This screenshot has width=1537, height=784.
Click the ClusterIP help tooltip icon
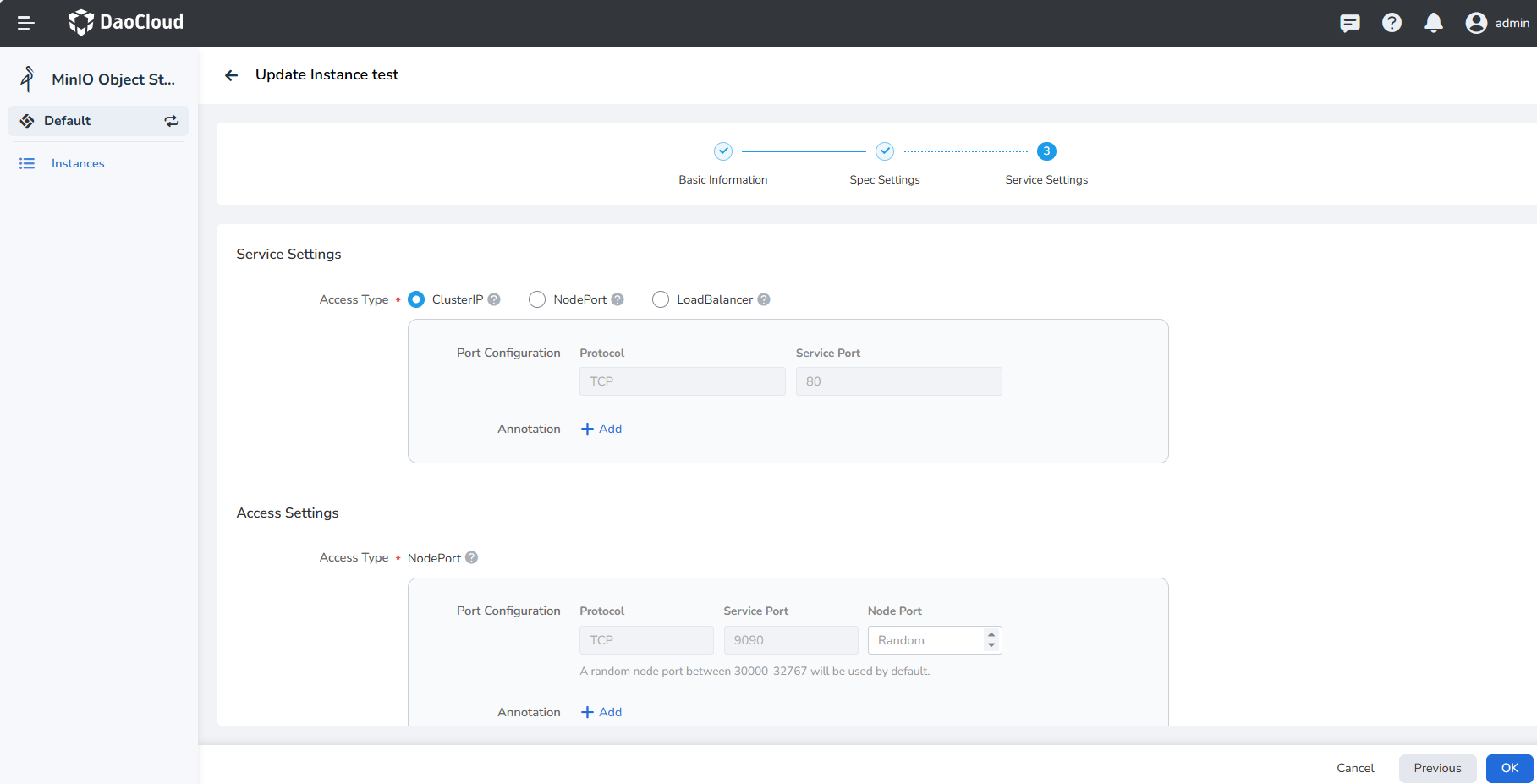(494, 299)
